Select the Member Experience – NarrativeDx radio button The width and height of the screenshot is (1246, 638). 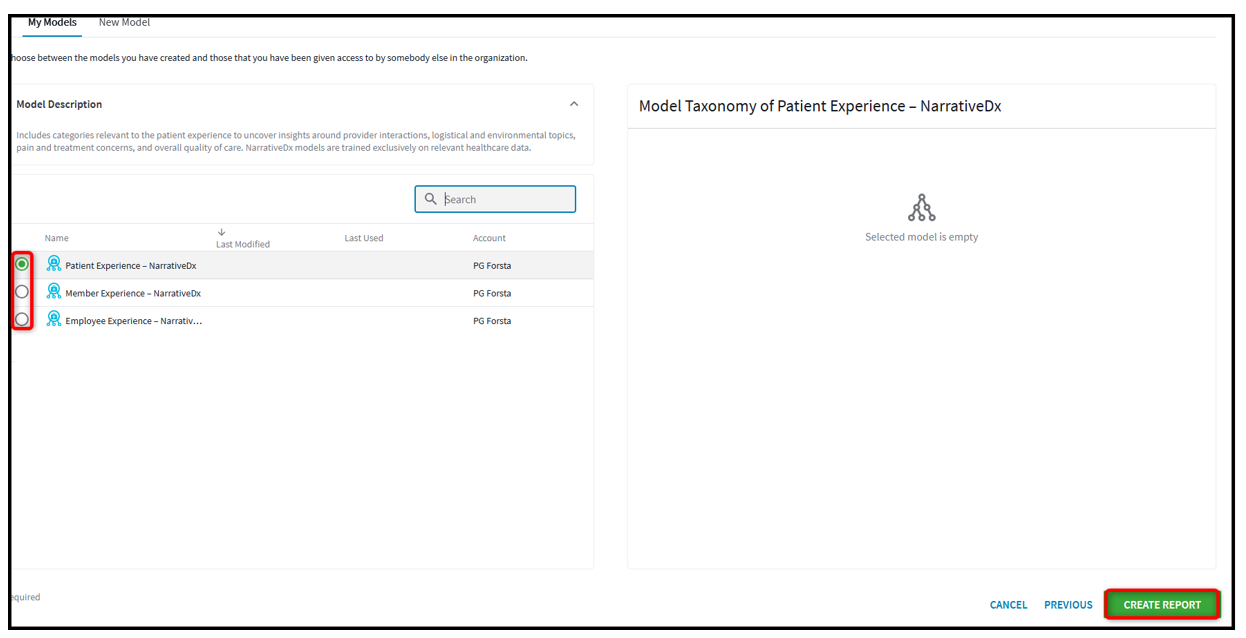tap(21, 292)
